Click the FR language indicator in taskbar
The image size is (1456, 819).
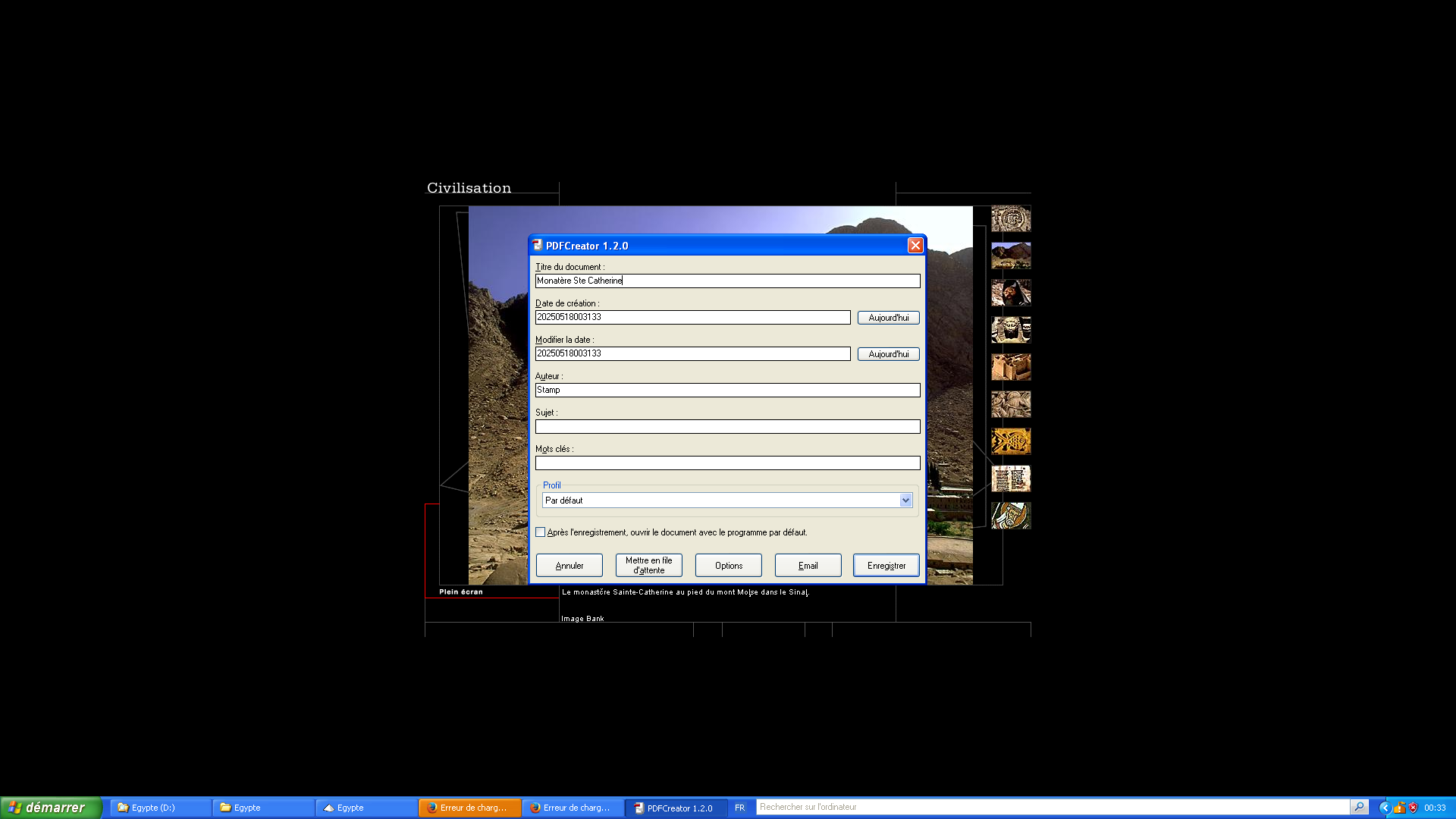pos(740,808)
